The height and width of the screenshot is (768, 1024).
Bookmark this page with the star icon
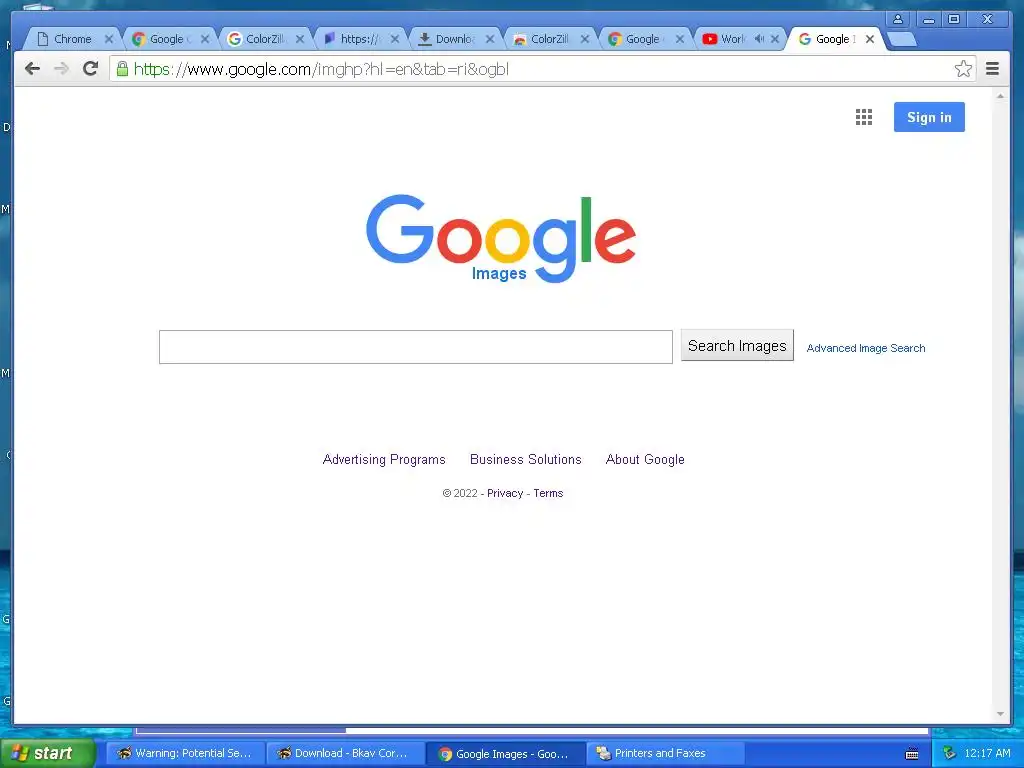[963, 69]
